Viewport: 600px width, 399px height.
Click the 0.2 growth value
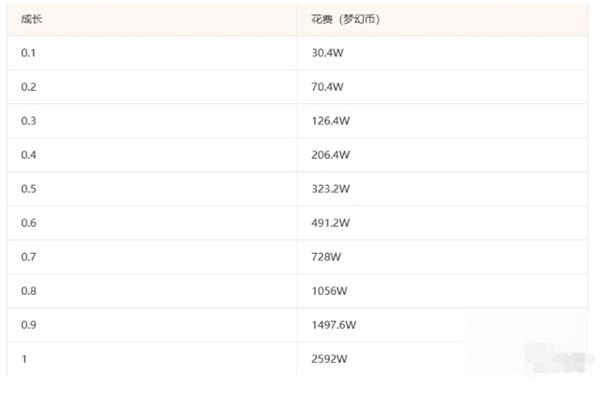(x=28, y=87)
